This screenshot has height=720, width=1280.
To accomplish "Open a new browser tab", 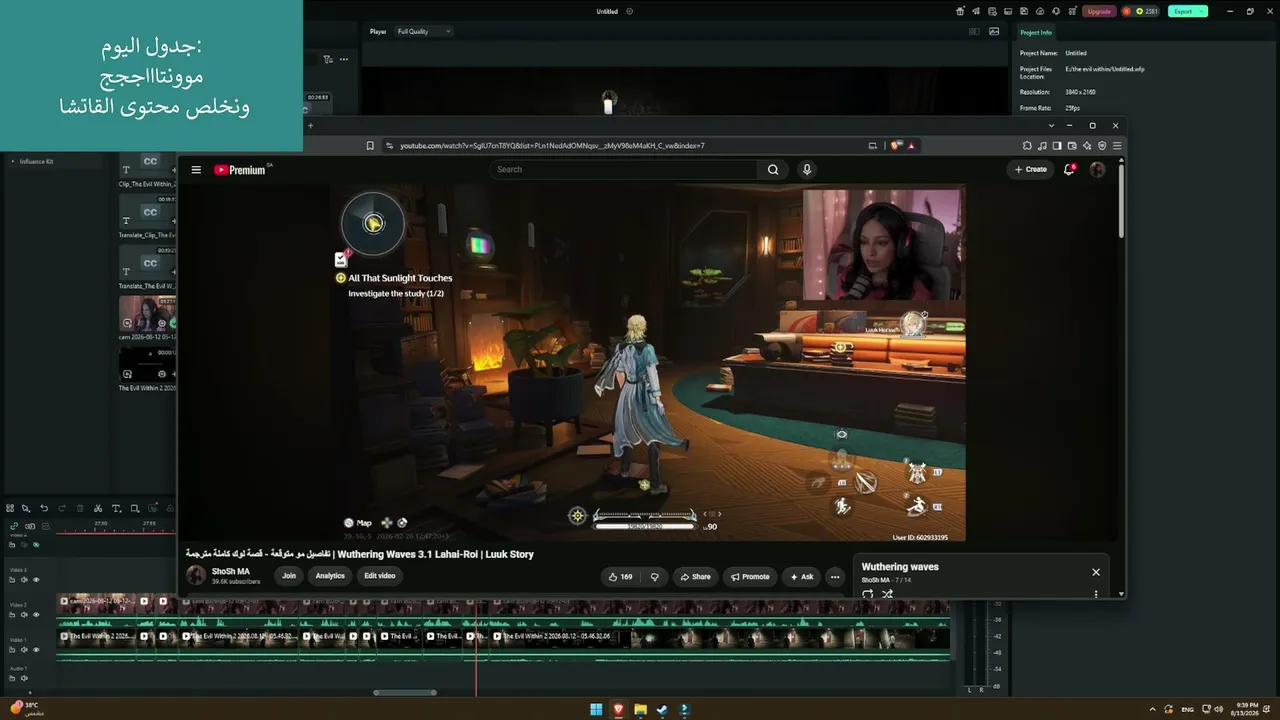I will tap(310, 126).
